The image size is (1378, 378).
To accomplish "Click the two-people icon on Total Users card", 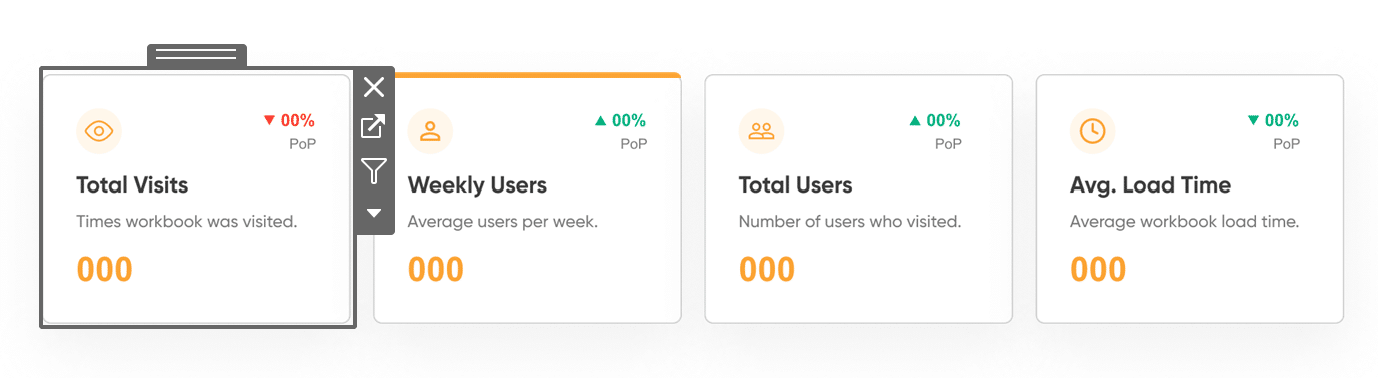I will tap(761, 131).
